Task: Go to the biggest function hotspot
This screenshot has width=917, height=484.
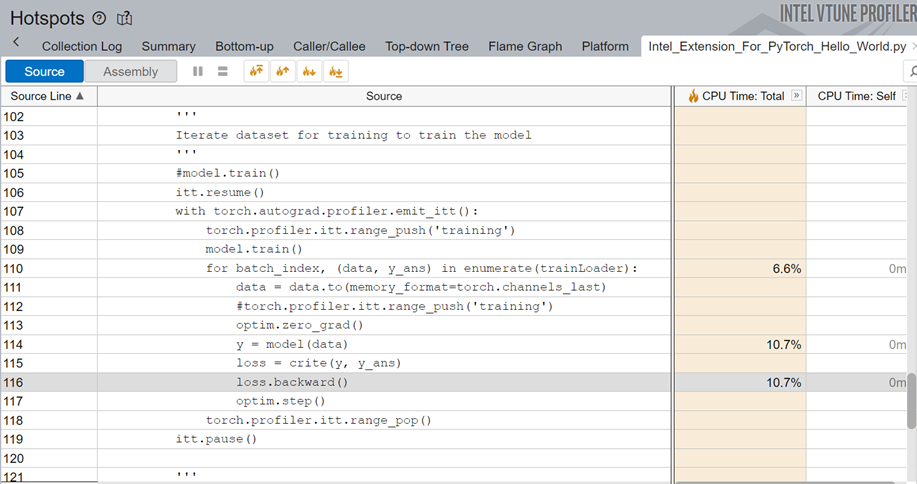Action: click(256, 71)
